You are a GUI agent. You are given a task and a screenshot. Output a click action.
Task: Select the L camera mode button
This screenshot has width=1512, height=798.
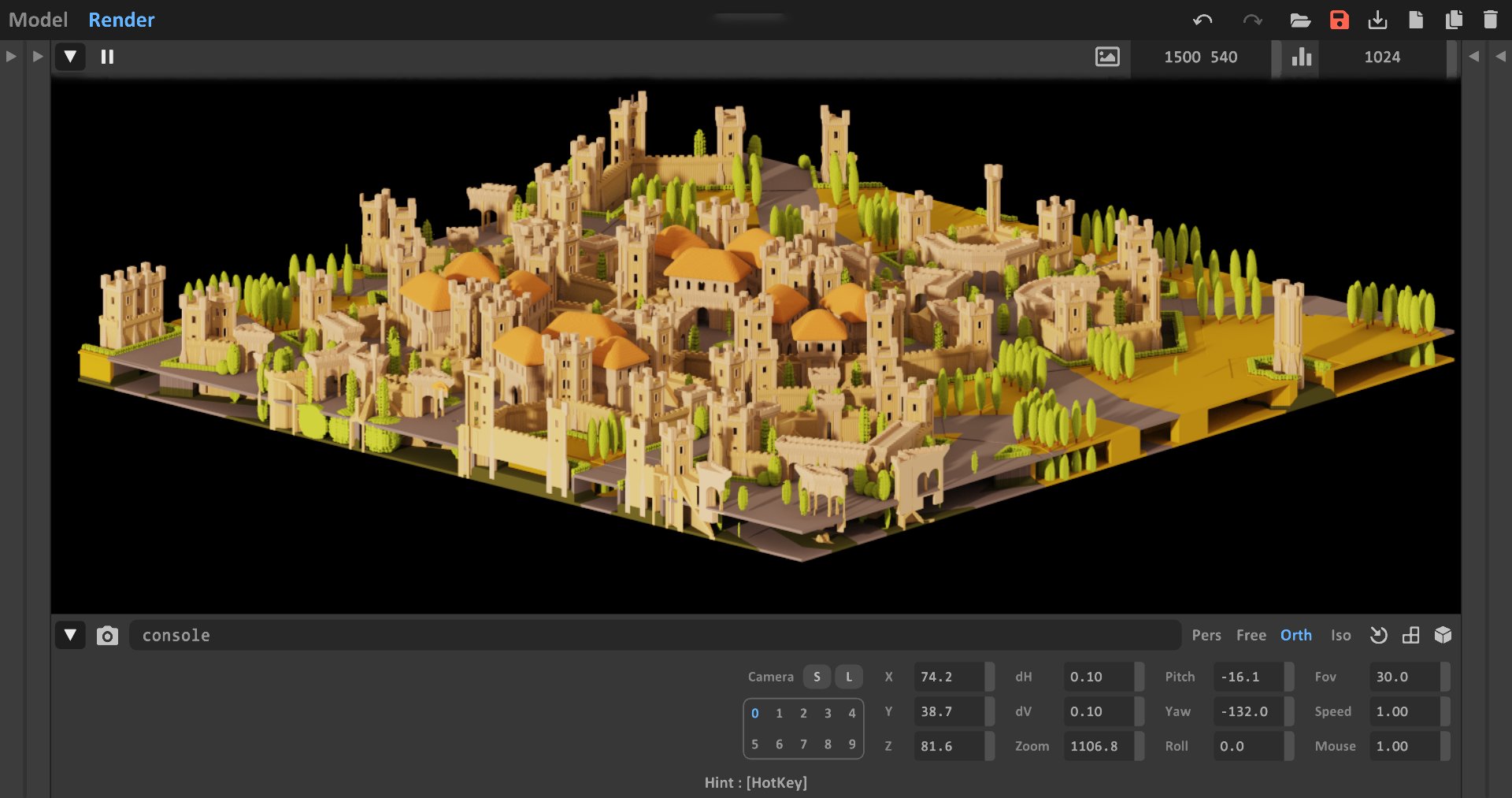pyautogui.click(x=848, y=676)
